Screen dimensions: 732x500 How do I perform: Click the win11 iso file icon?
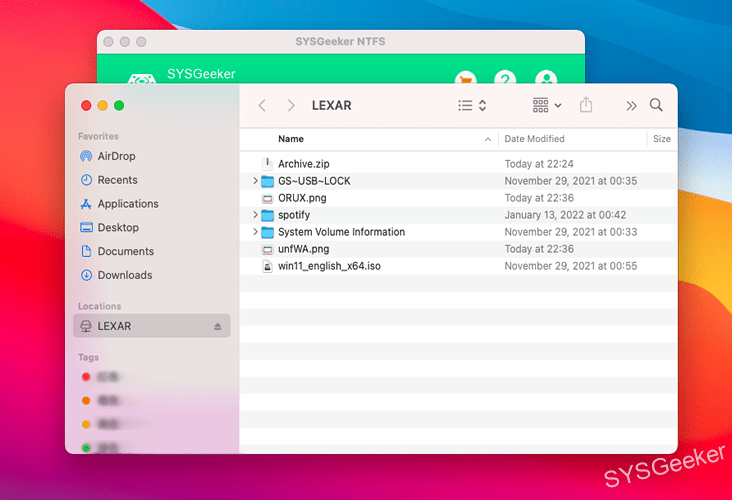coord(267,266)
